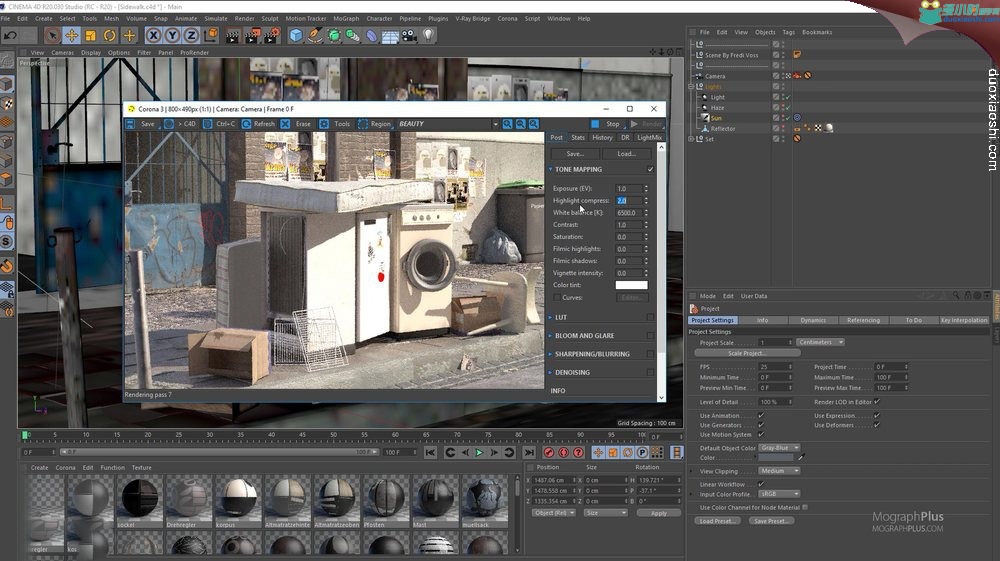Stop the Corona rendering
1000x561 pixels.
606,124
